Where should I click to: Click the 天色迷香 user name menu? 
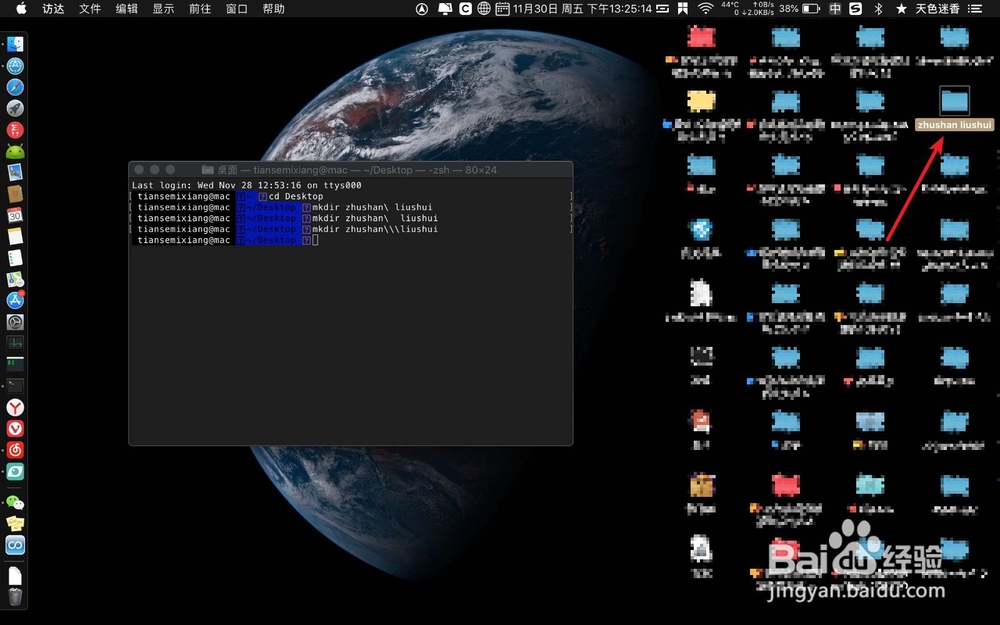(x=938, y=8)
